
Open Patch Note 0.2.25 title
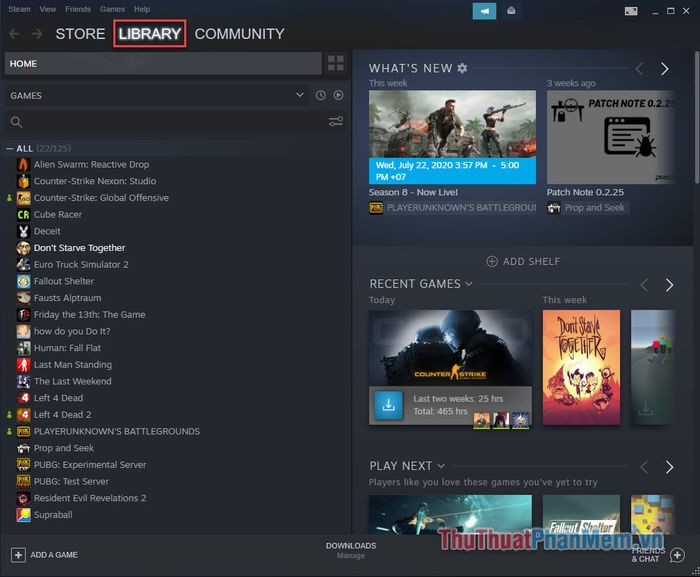[x=585, y=192]
